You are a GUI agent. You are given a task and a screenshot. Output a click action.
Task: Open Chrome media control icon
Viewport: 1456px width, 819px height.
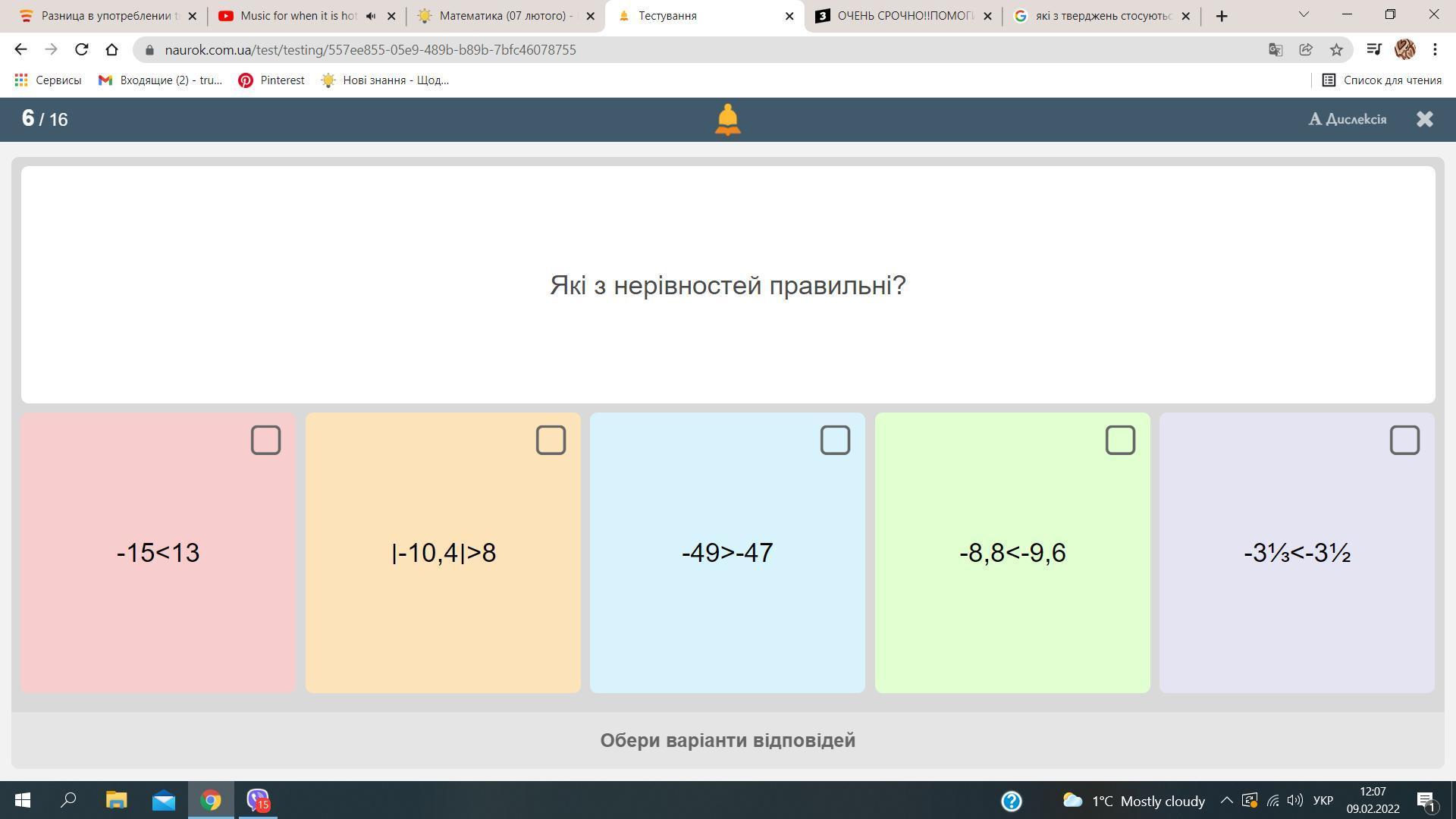pyautogui.click(x=1373, y=50)
